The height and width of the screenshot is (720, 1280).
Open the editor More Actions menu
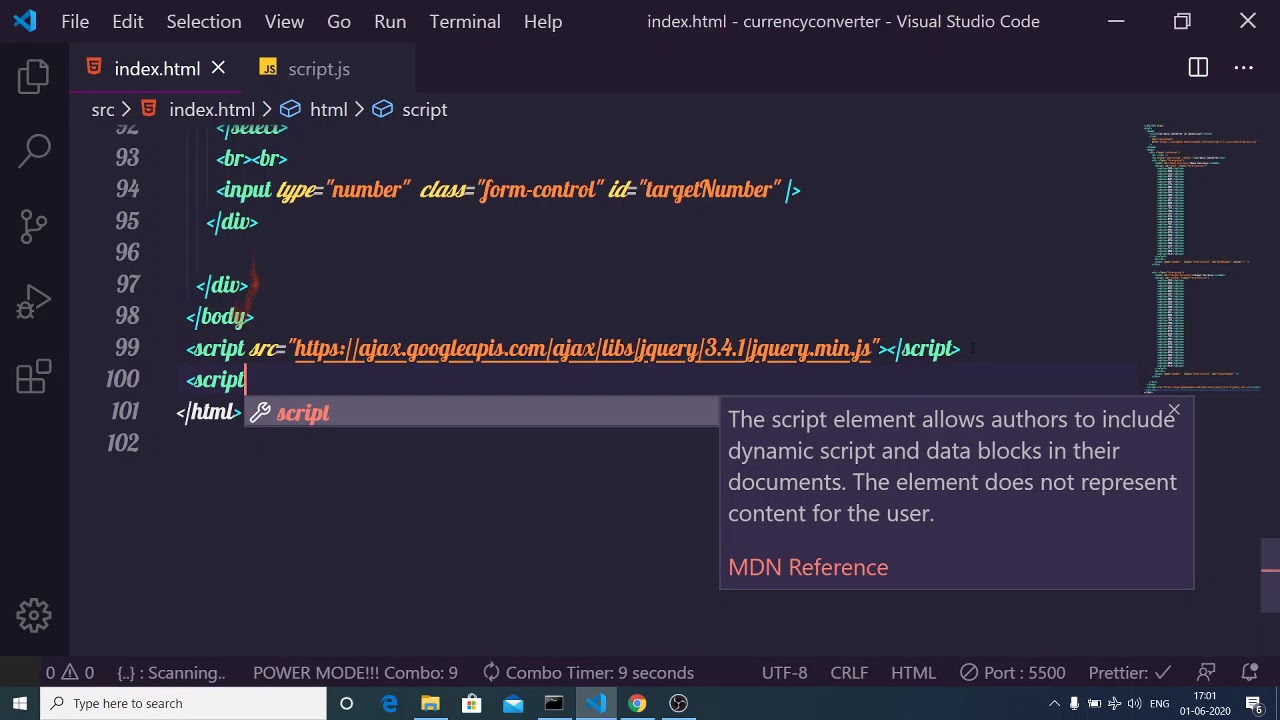click(x=1244, y=68)
